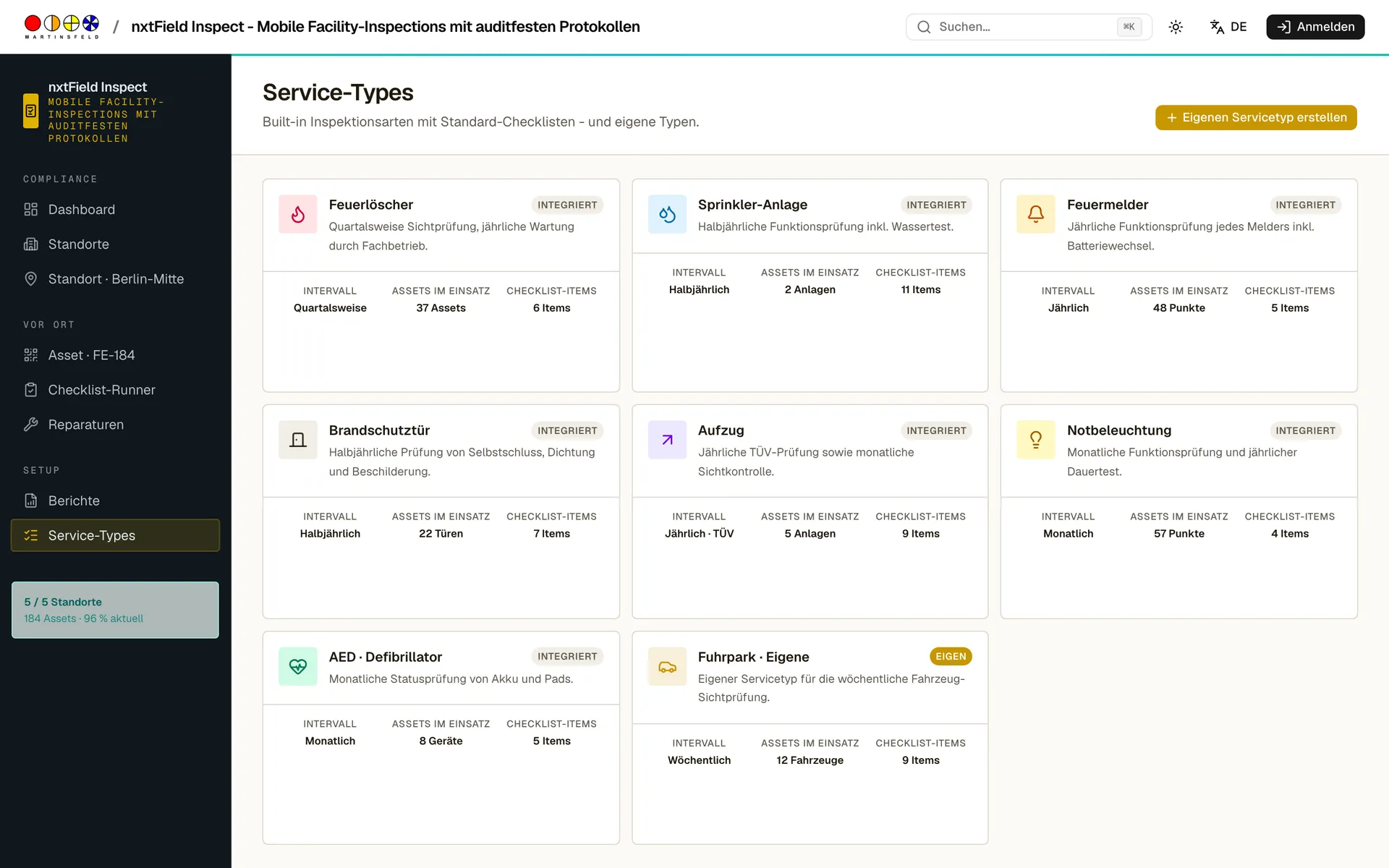Open Asset · FE-184 in the sidebar
Viewport: 1389px width, 868px height.
point(115,355)
